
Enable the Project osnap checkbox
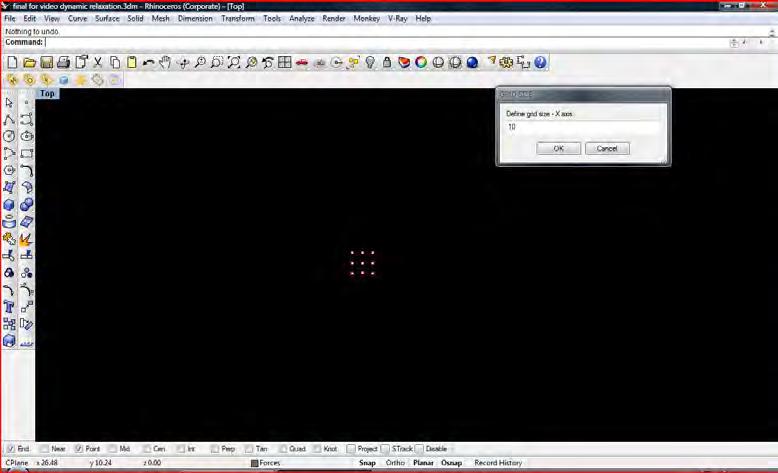click(351, 449)
